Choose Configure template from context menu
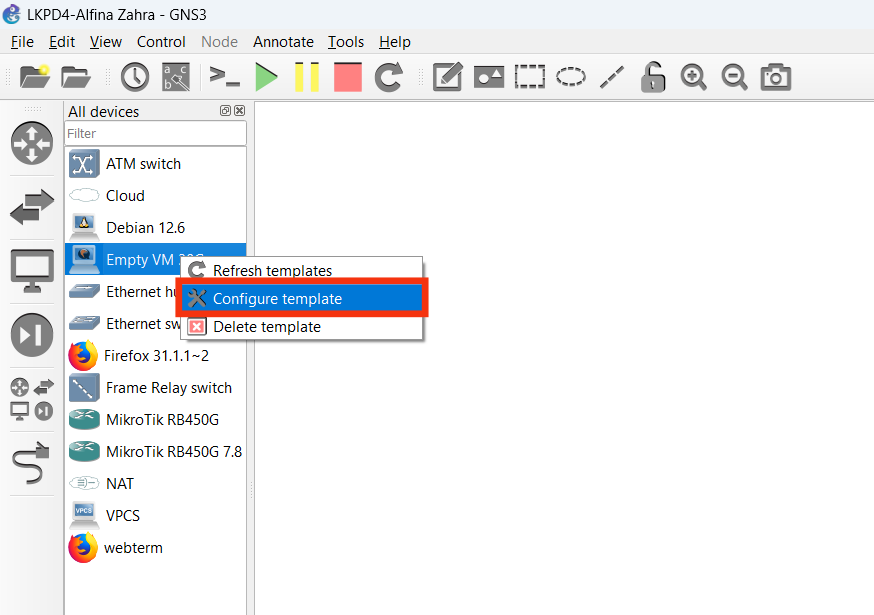The width and height of the screenshot is (874, 615). point(277,299)
